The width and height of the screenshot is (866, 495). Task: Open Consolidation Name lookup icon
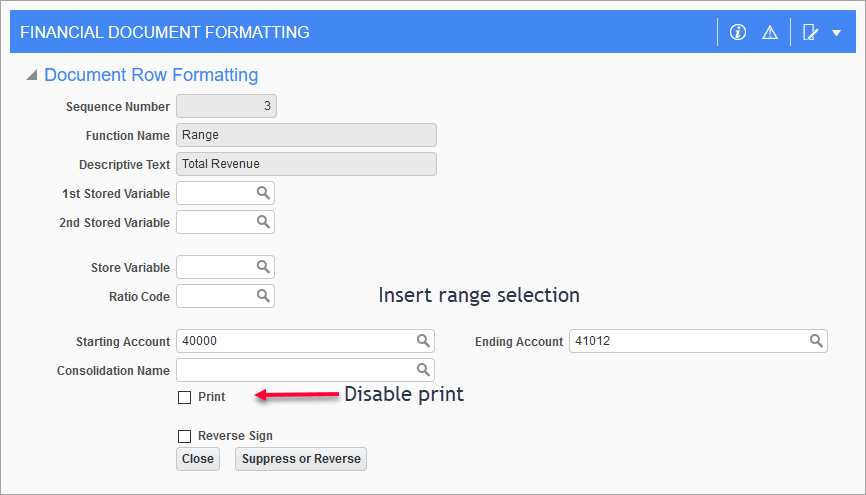(423, 370)
